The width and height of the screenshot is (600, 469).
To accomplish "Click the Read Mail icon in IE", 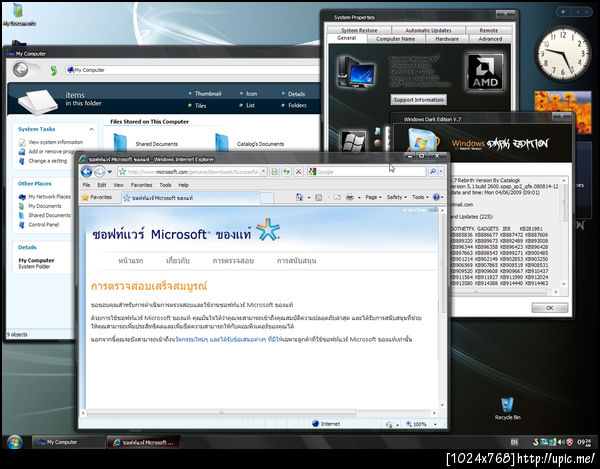I will [x=337, y=197].
